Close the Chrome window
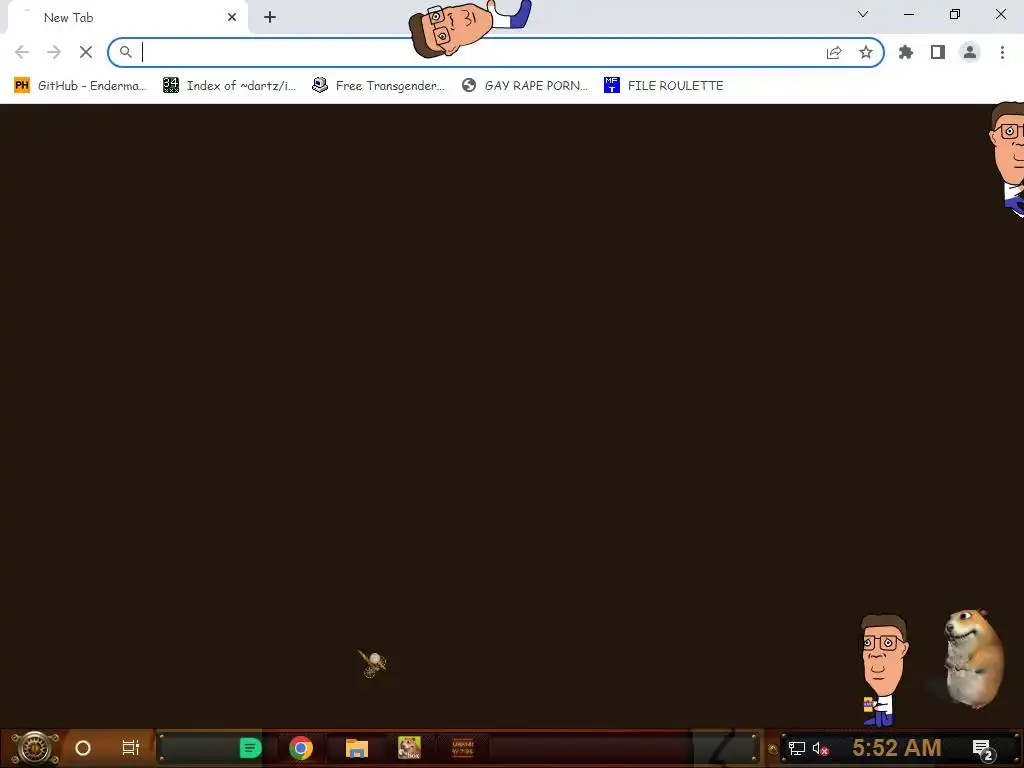Viewport: 1024px width, 768px height. (x=1000, y=14)
